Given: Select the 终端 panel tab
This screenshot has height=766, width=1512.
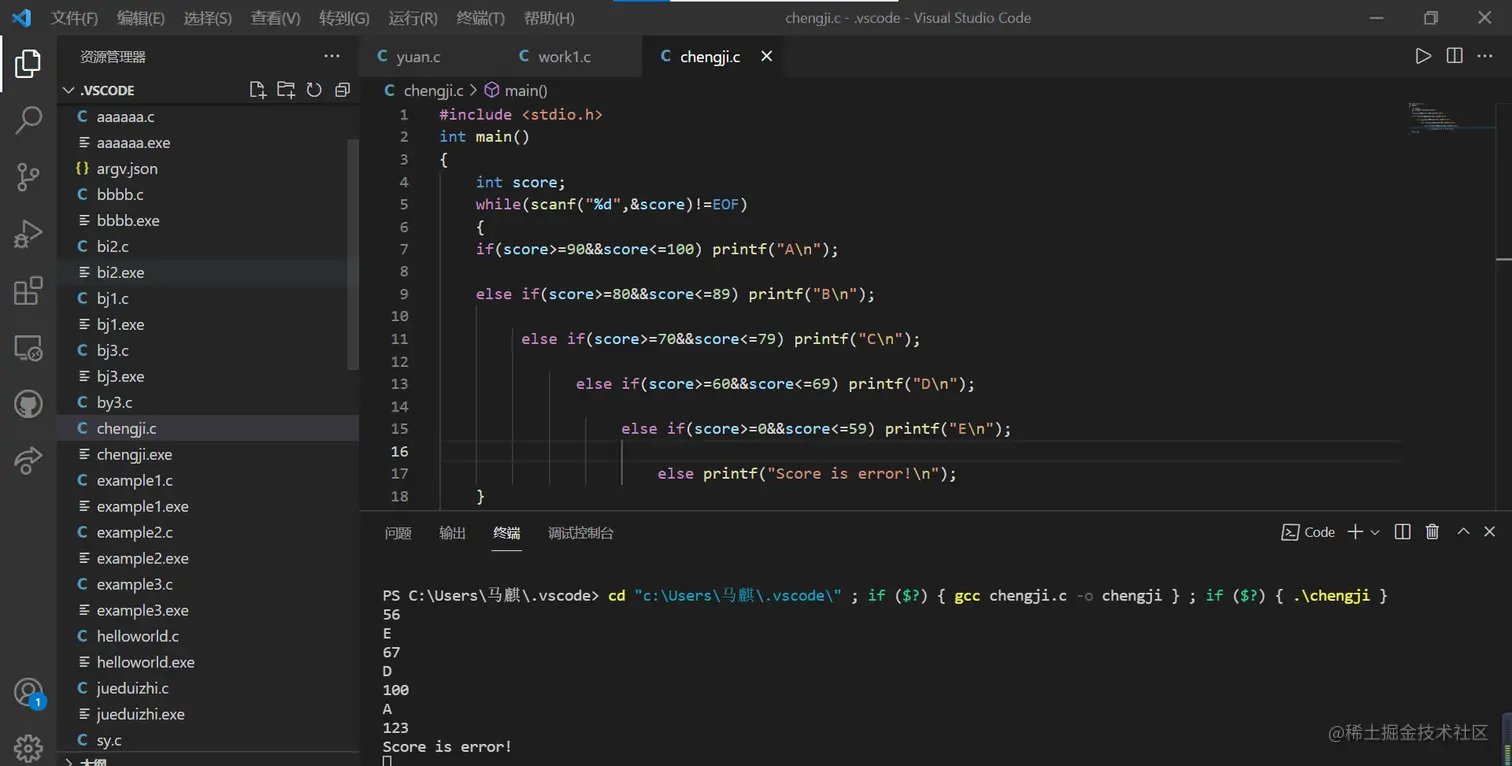Looking at the screenshot, I should point(507,533).
